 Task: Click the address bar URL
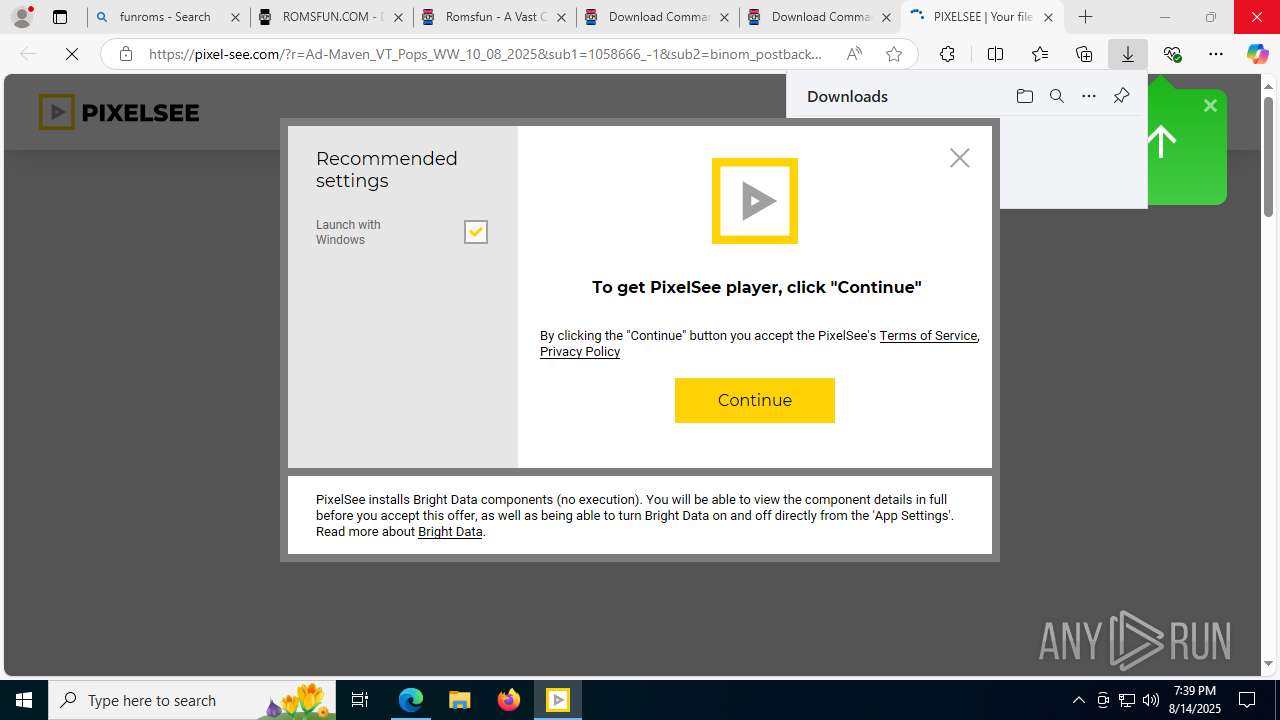pos(485,54)
